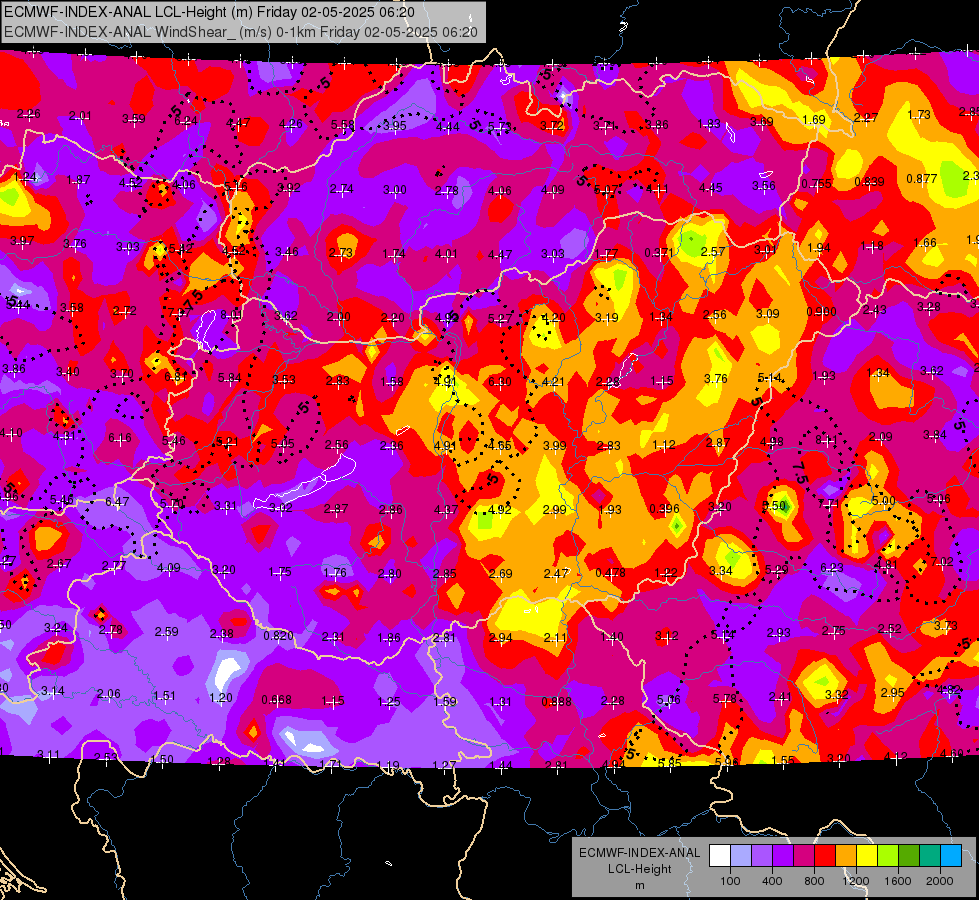Click the wind shear value 0.820
The image size is (979, 900).
[278, 635]
